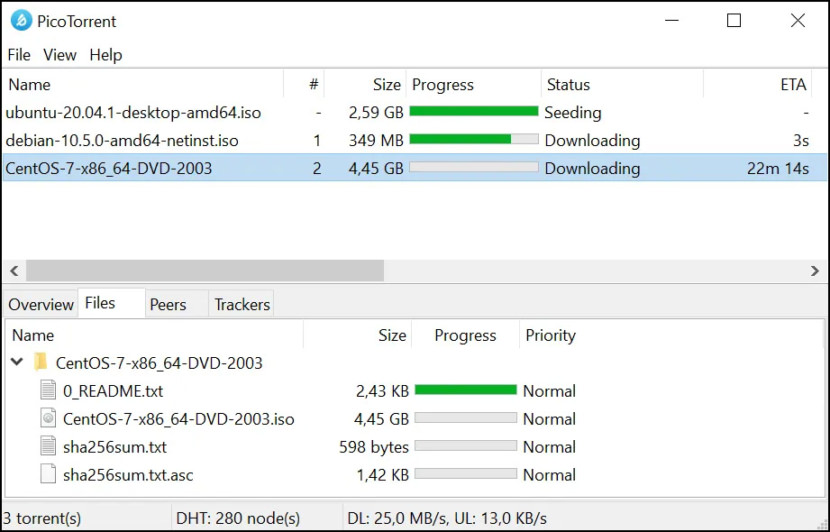Viewport: 830px width, 532px height.
Task: Click the right scroll arrow of horizontal scrollbar
Action: (x=815, y=270)
